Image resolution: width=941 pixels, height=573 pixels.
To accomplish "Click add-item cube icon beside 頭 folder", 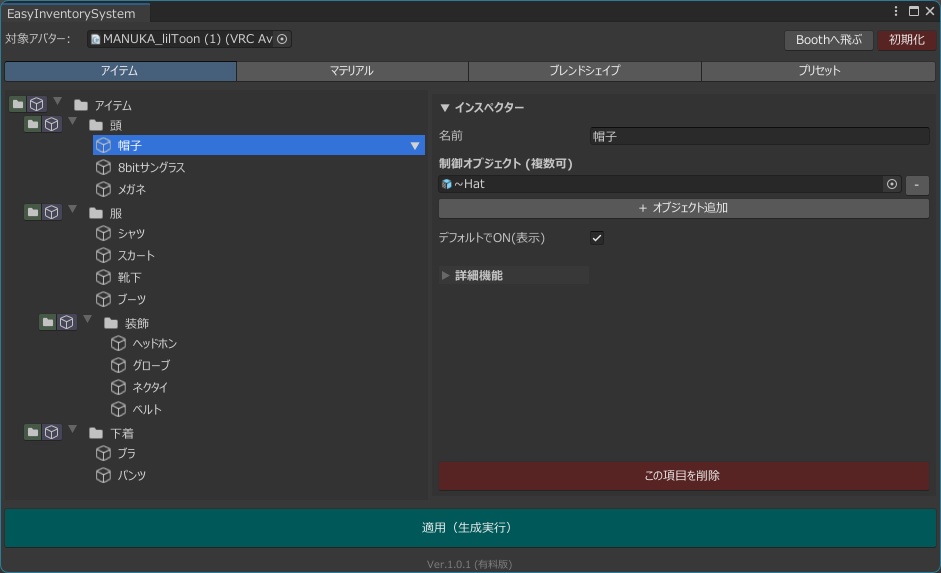I will 52,125.
